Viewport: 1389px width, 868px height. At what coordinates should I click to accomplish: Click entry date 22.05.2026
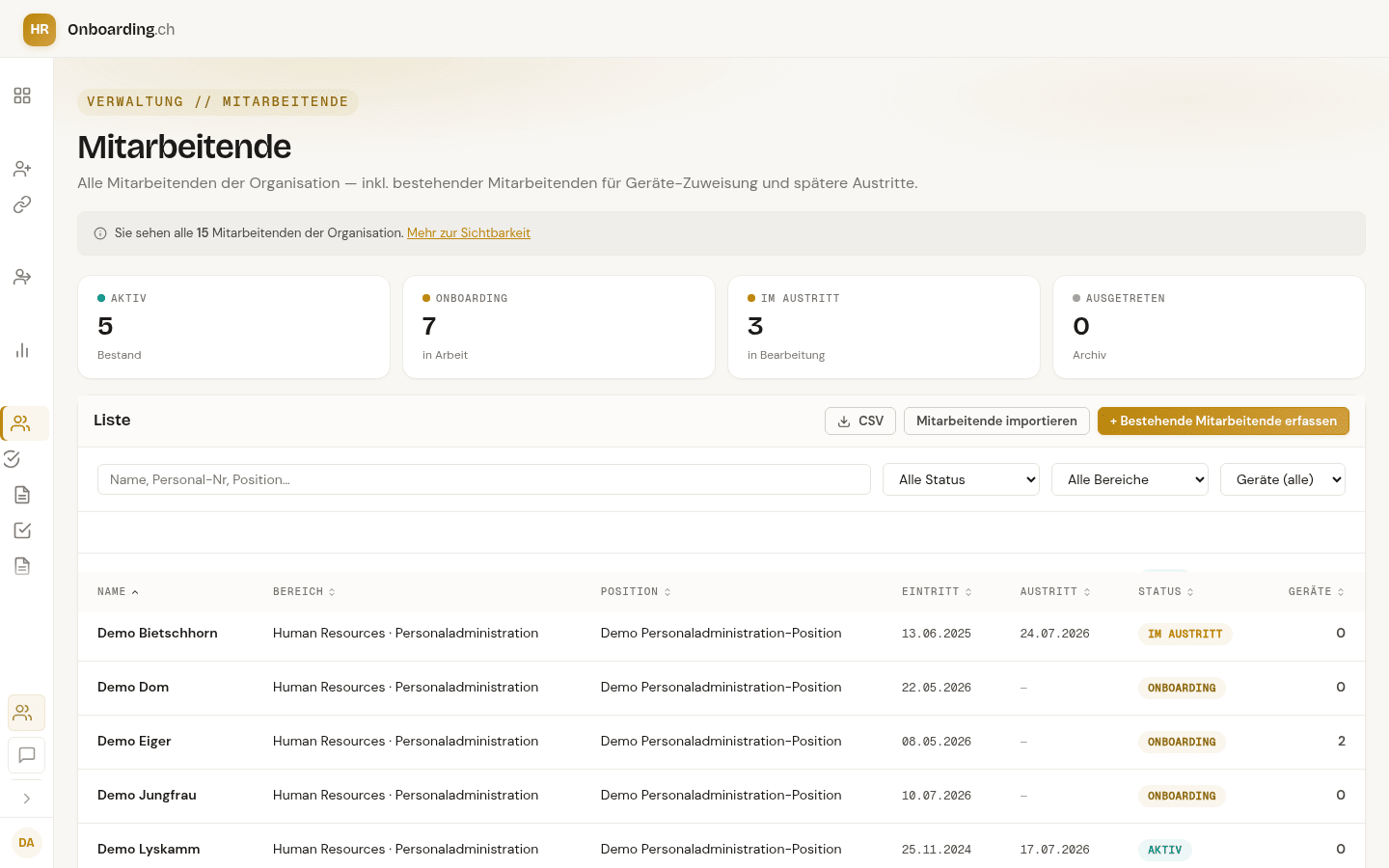(937, 689)
